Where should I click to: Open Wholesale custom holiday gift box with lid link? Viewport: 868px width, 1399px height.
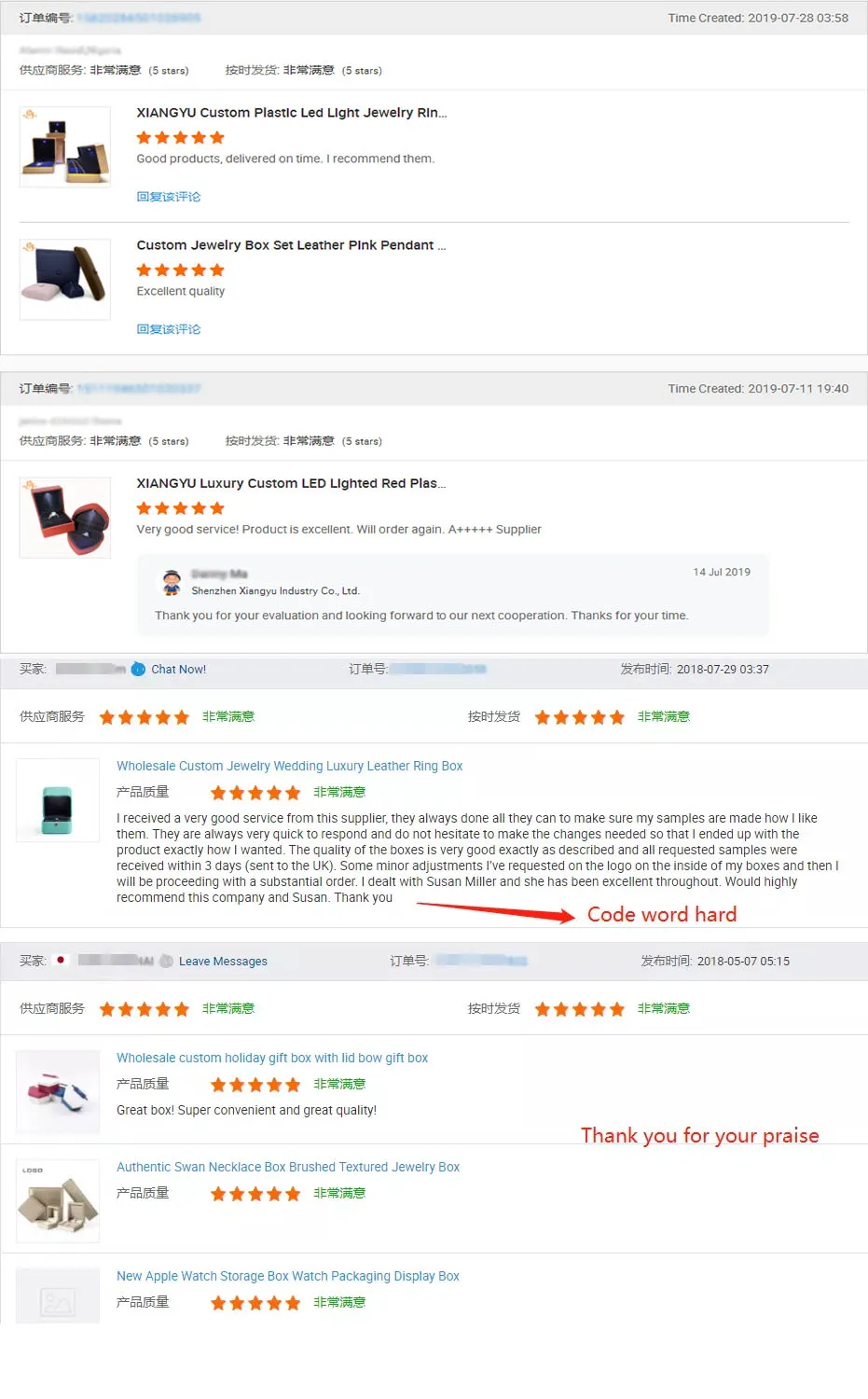272,1058
